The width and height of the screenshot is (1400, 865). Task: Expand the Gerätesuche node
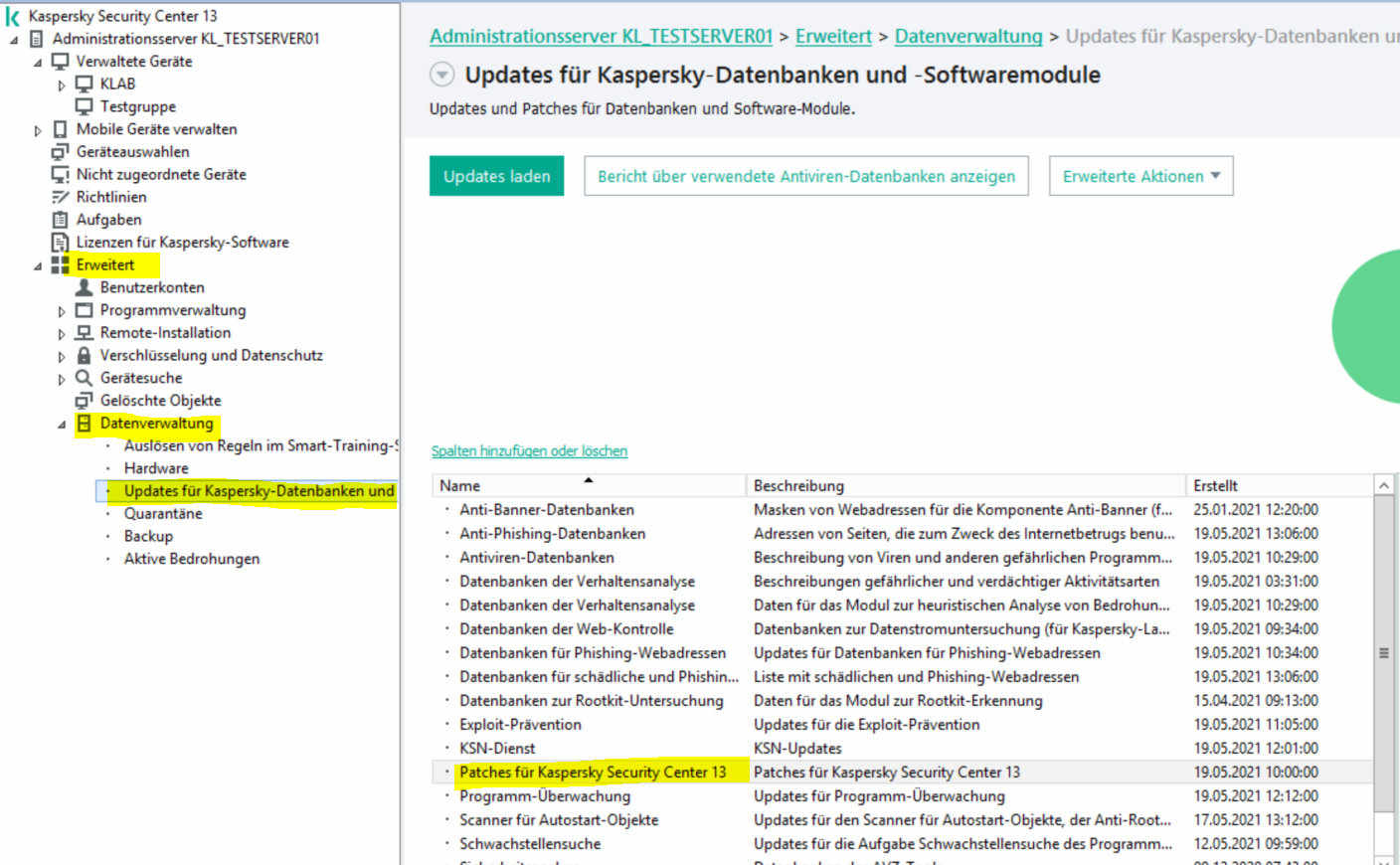coord(62,379)
